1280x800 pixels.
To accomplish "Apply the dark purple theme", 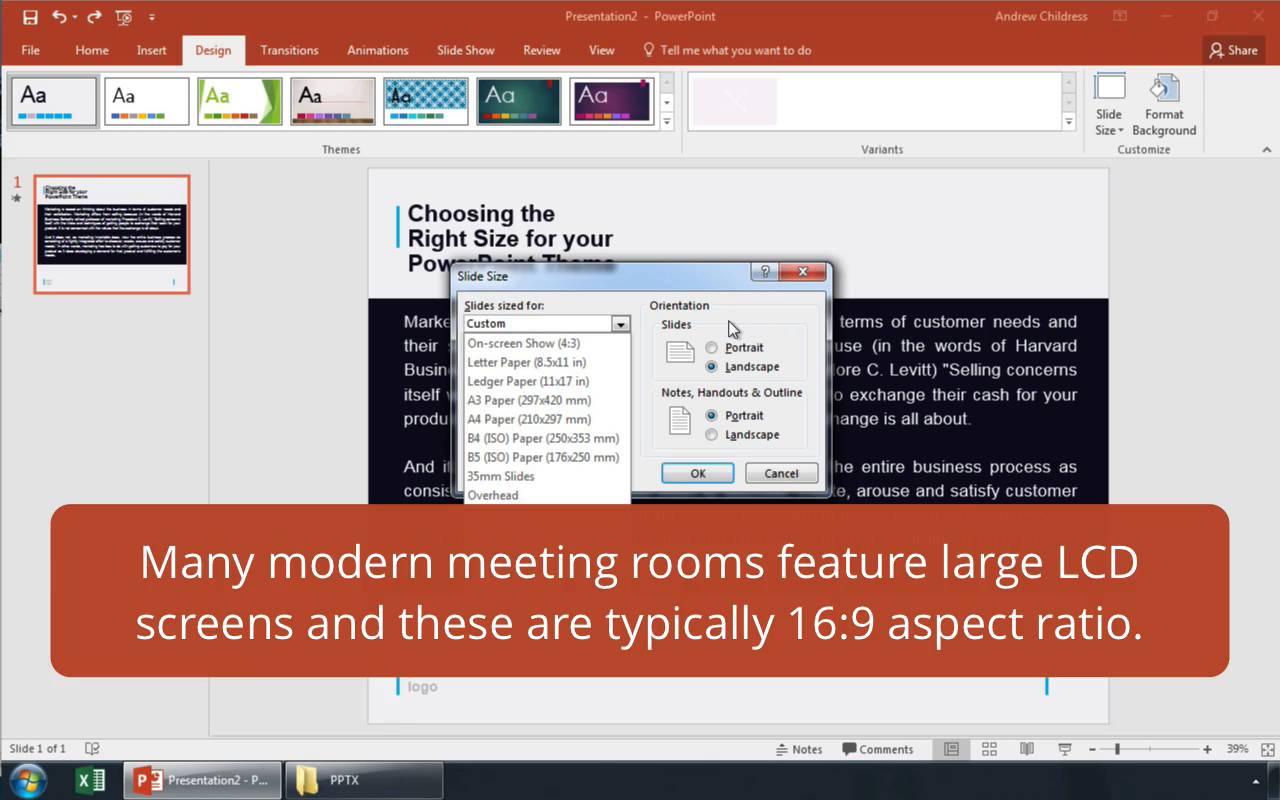I will (612, 101).
